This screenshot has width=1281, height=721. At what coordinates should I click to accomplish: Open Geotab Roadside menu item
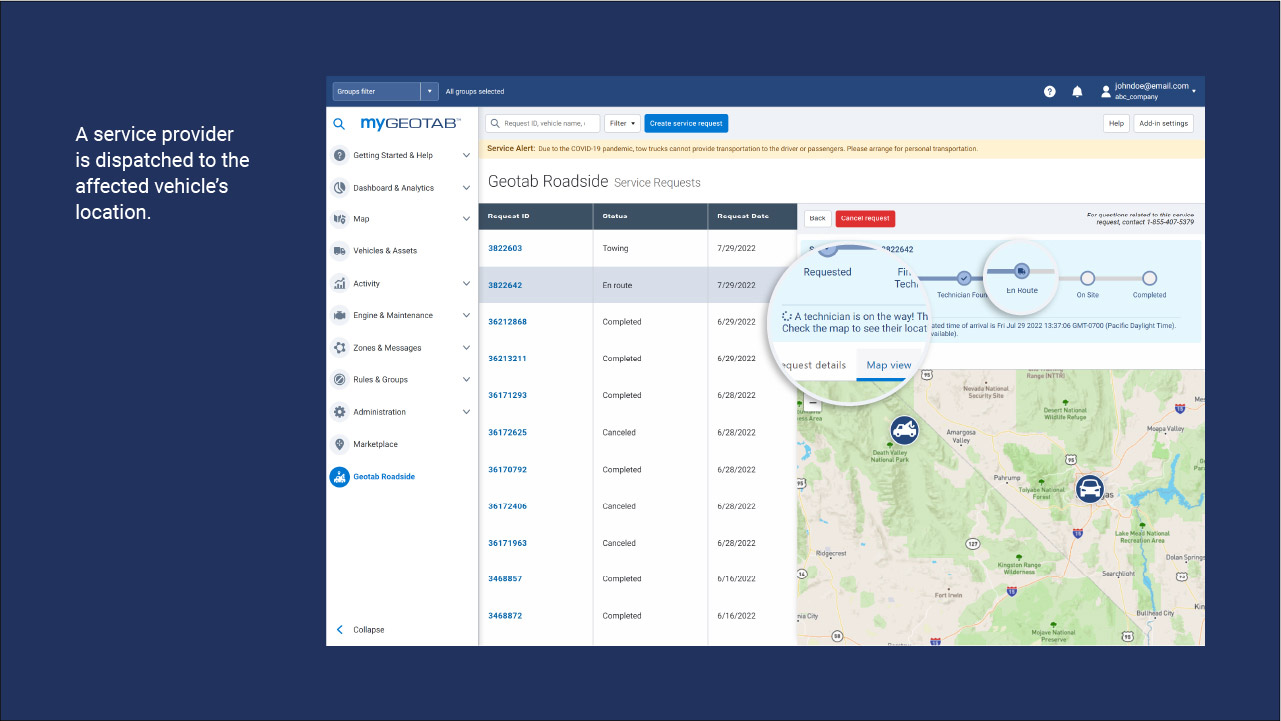384,477
